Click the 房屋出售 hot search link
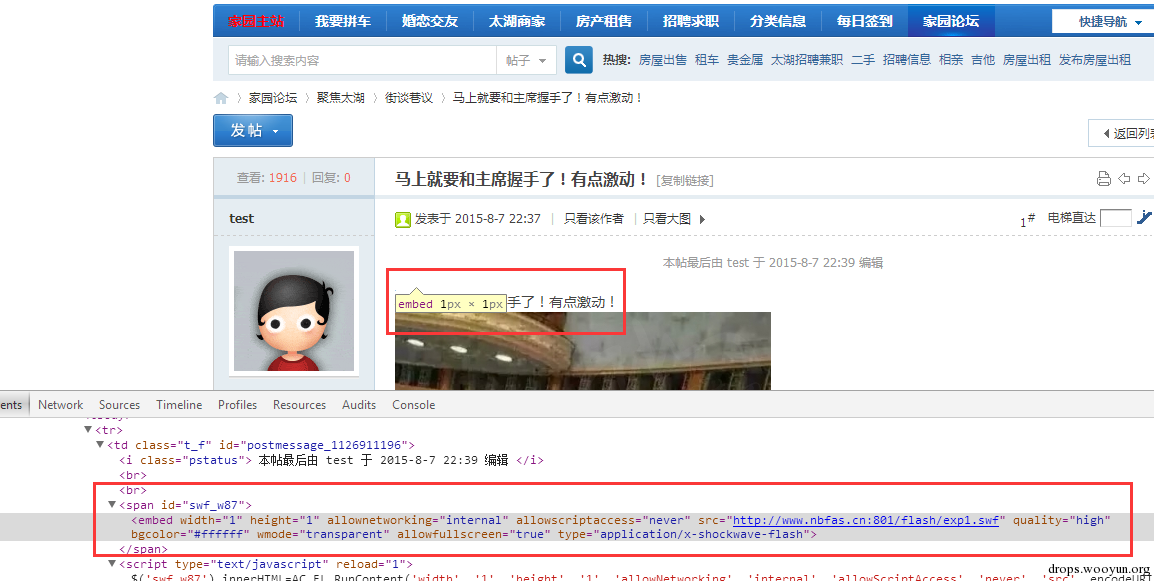 click(662, 60)
